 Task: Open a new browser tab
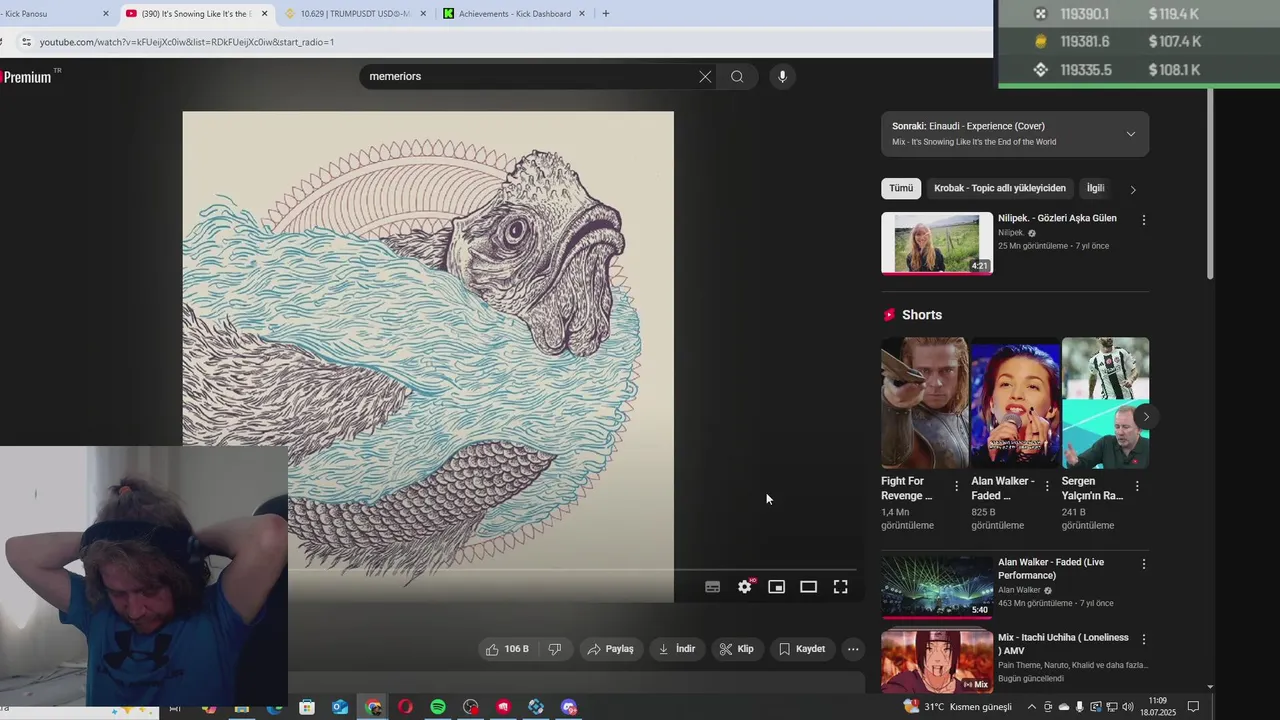point(605,14)
